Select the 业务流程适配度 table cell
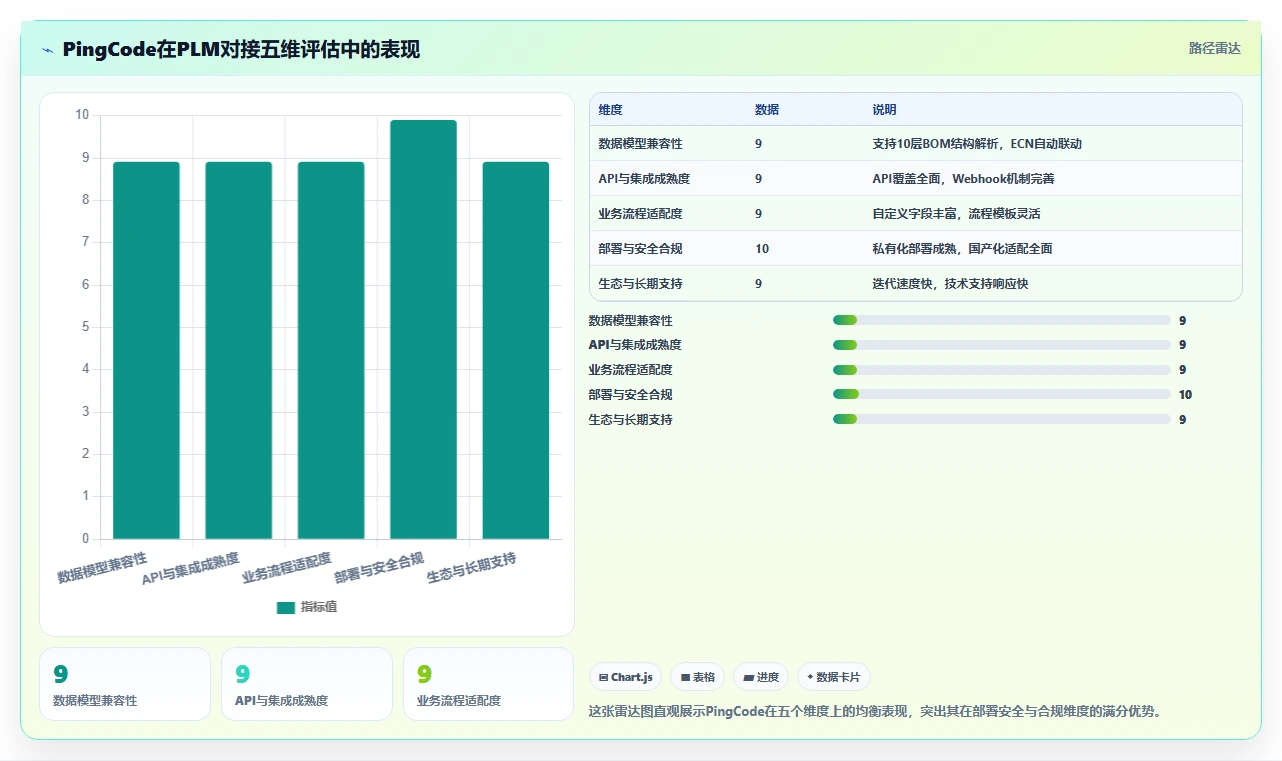 640,214
